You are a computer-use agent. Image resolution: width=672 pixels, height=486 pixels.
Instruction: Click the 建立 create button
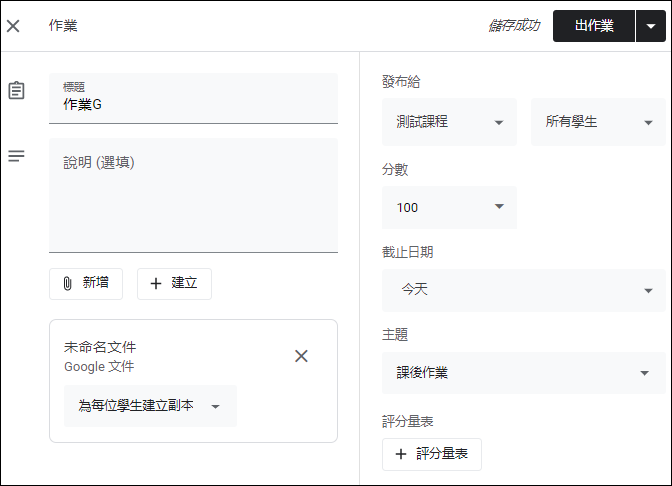tap(174, 284)
